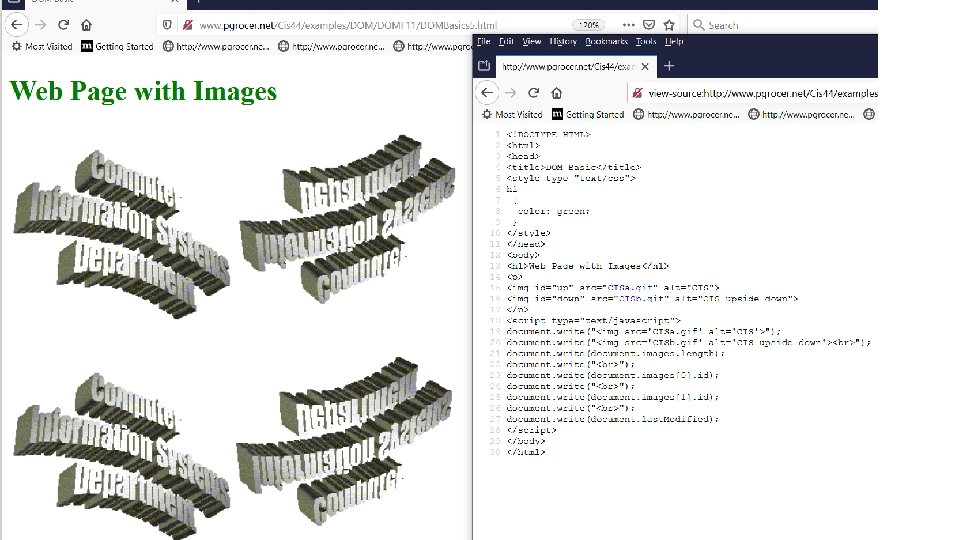
Task: Click source line script type="text/javascript"
Action: tap(593, 321)
